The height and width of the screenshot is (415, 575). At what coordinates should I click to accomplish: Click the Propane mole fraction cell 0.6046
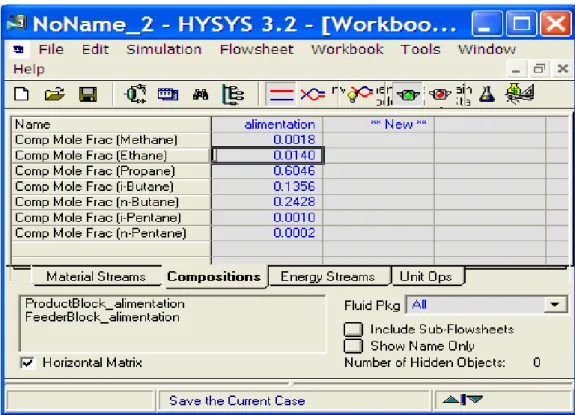(267, 171)
